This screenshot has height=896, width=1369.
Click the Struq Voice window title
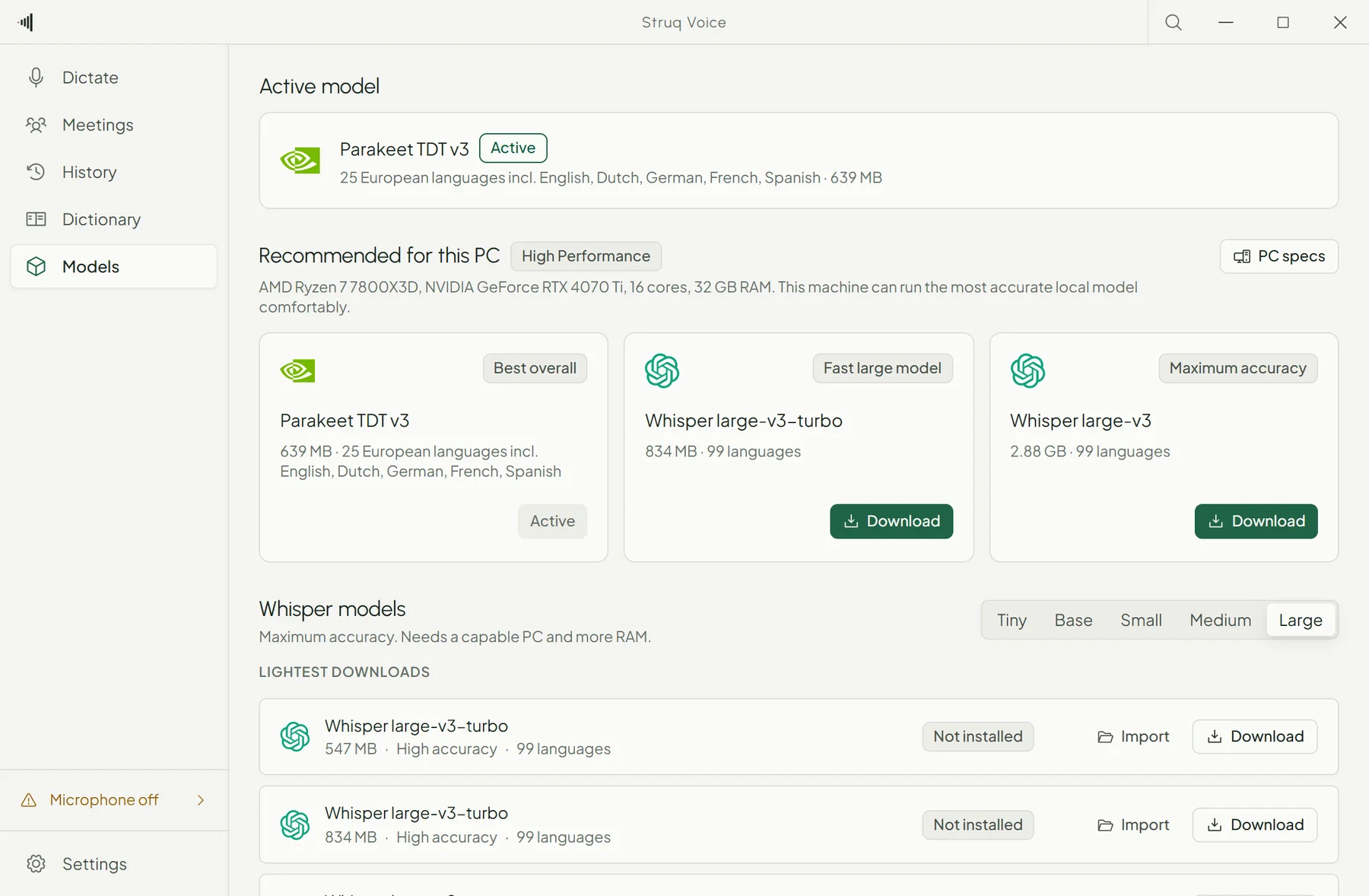coord(684,22)
